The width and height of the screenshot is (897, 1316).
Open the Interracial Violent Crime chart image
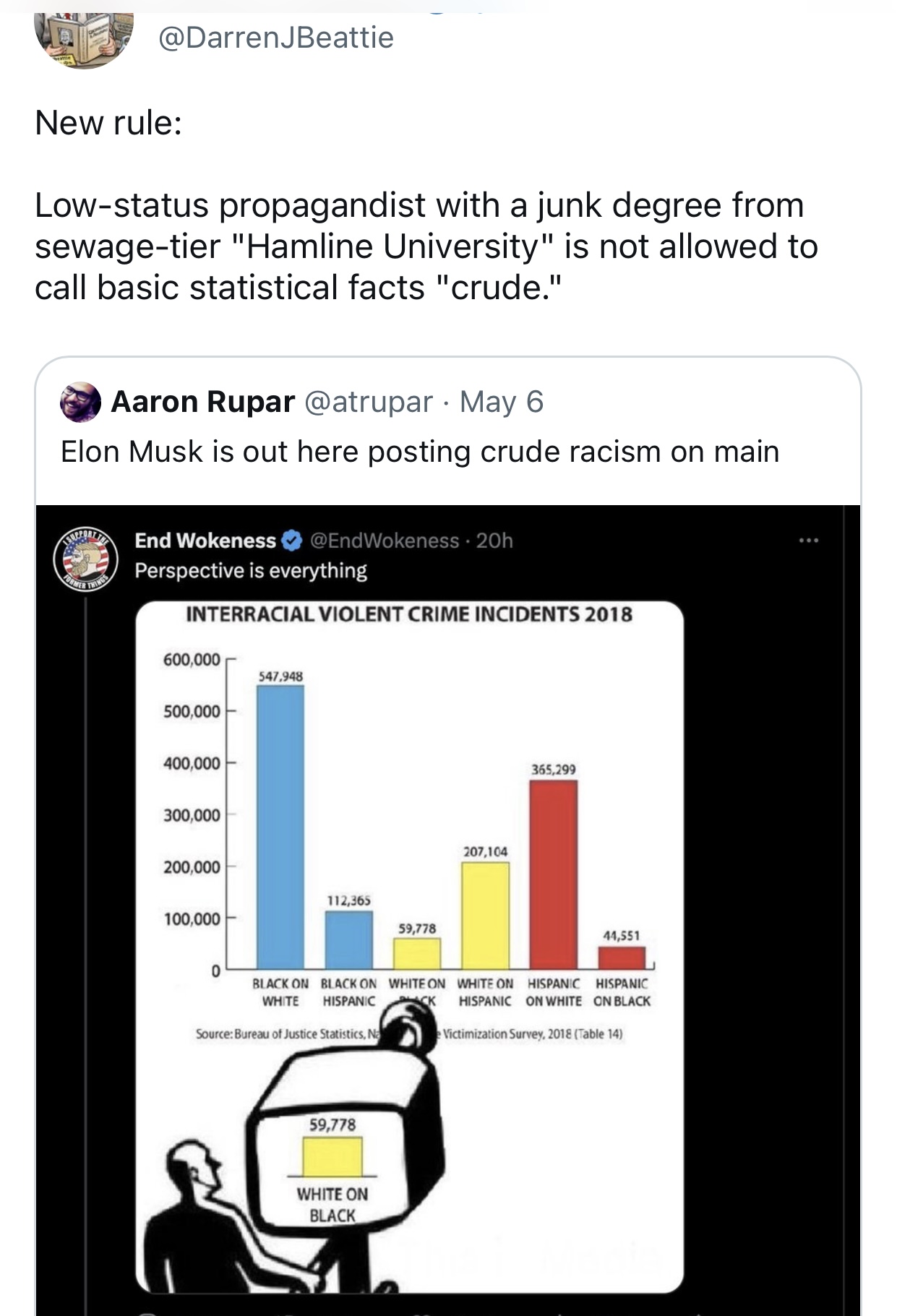tap(410, 947)
